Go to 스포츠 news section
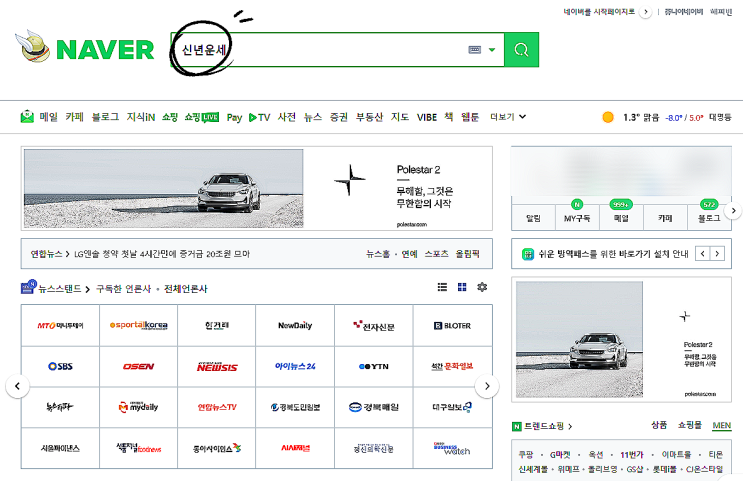Screen dimensions: 743x481 (436, 254)
